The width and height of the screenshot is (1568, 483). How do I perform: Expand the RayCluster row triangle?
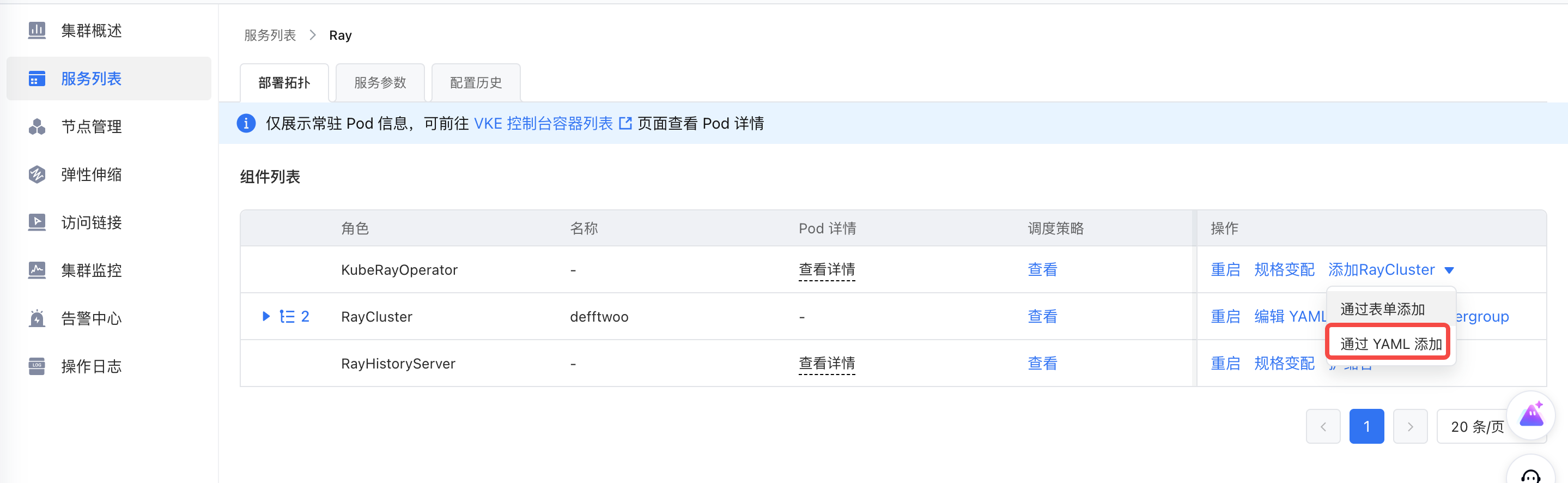266,316
